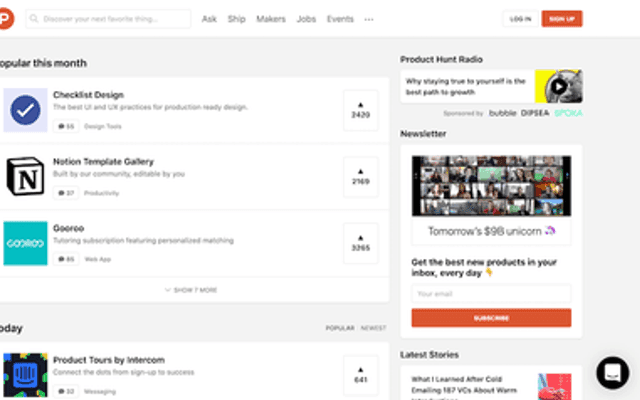This screenshot has height=400, width=640.
Task: Go to the Ship page
Action: pos(236,19)
